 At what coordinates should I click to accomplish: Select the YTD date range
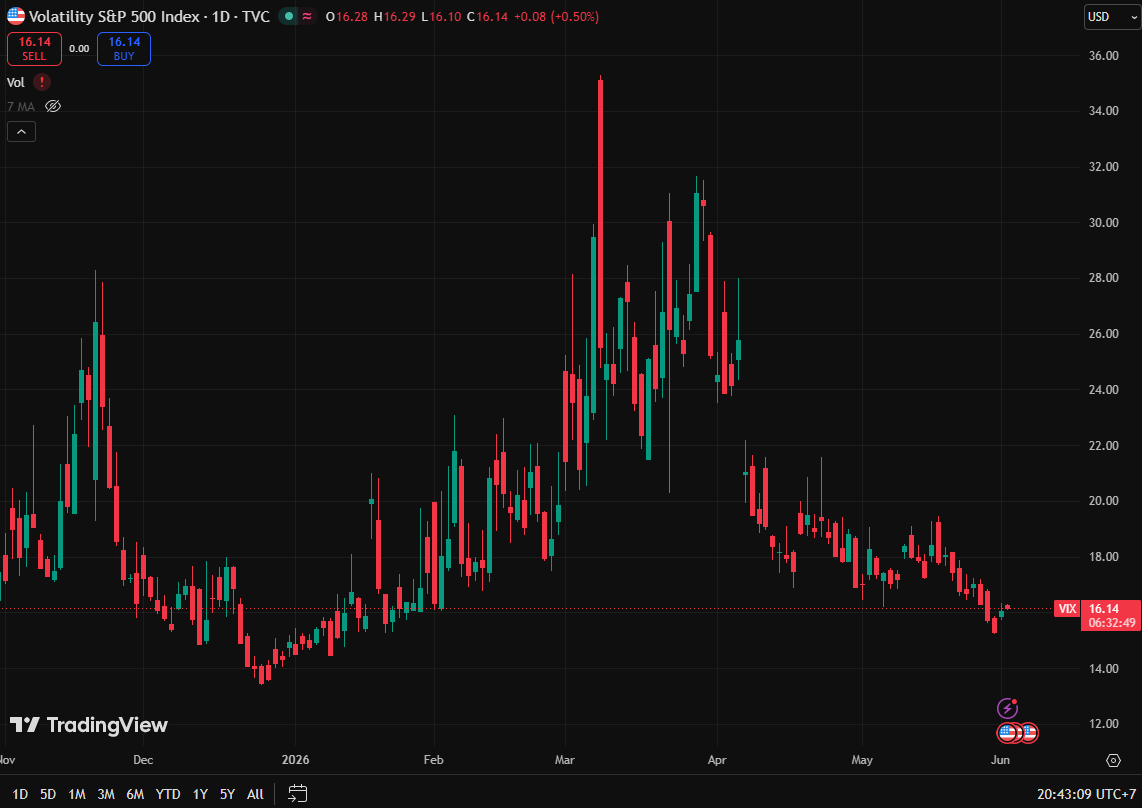168,794
